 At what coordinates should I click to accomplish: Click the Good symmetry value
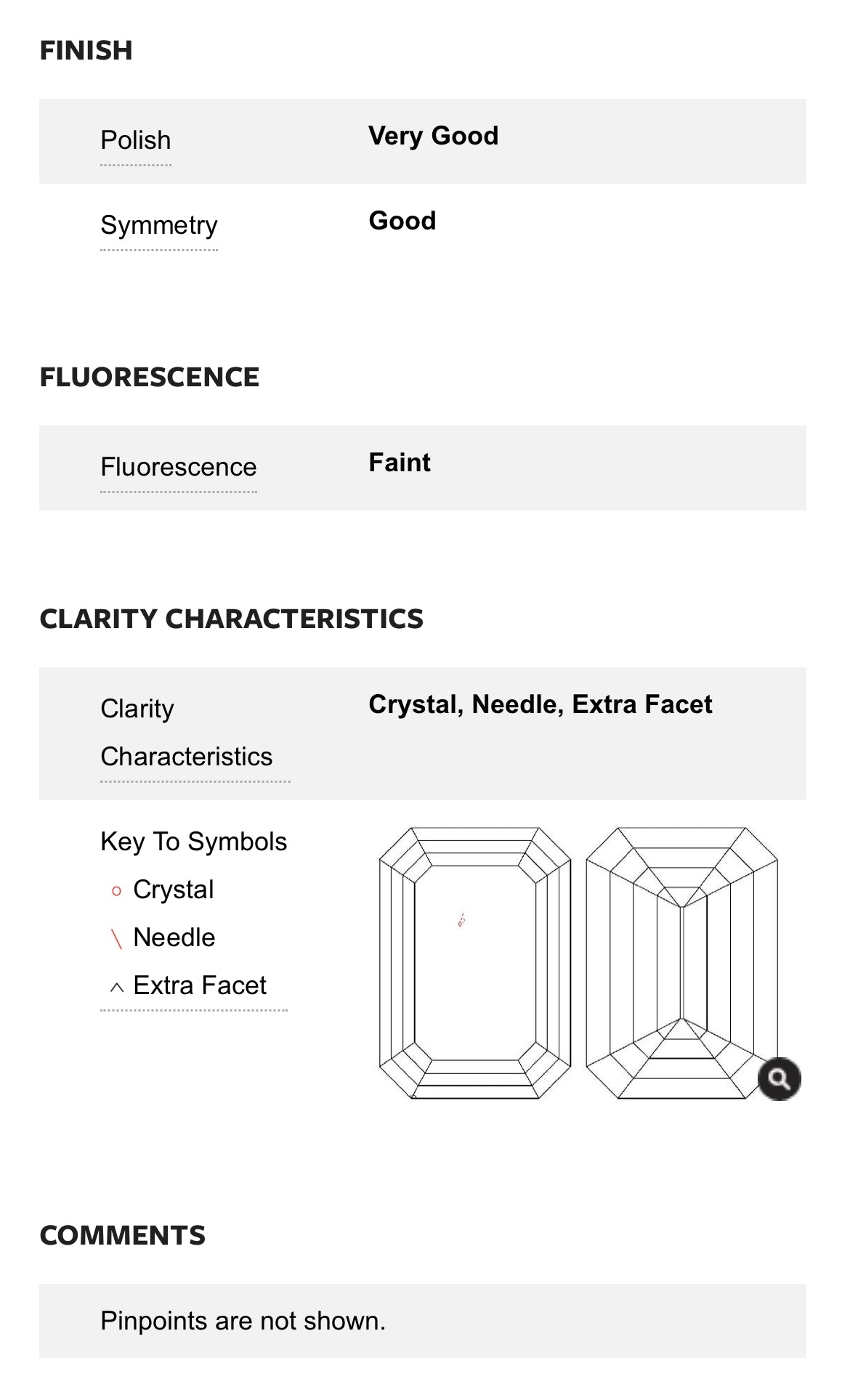[x=402, y=221]
